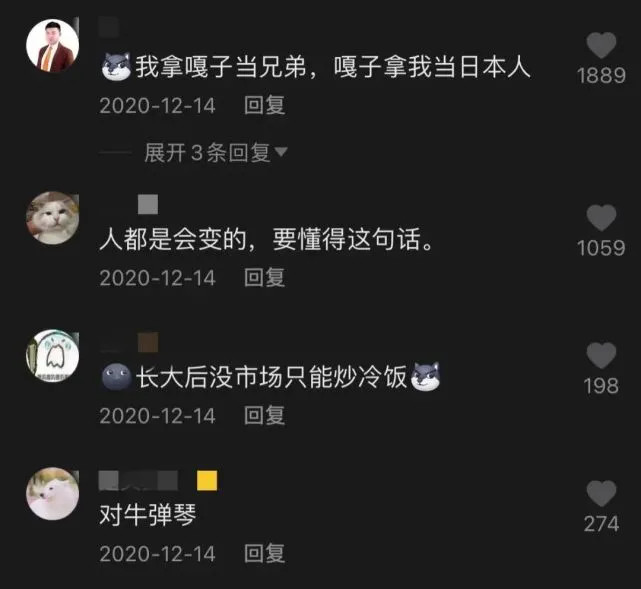Click the dropdown arrow beside 展开3条回复
Screen dimensions: 641x589
(x=281, y=152)
